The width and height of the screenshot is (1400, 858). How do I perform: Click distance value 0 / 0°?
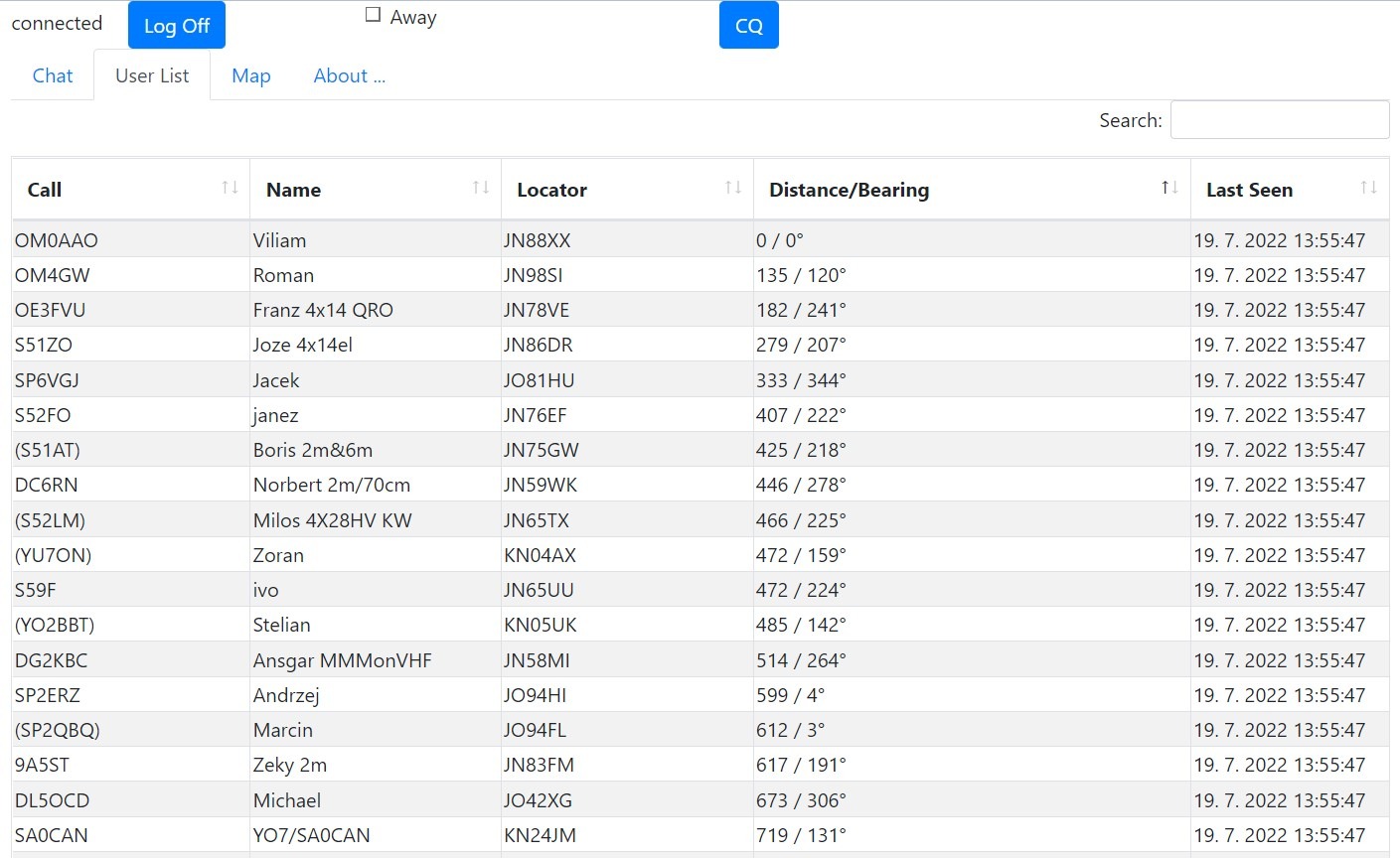780,240
